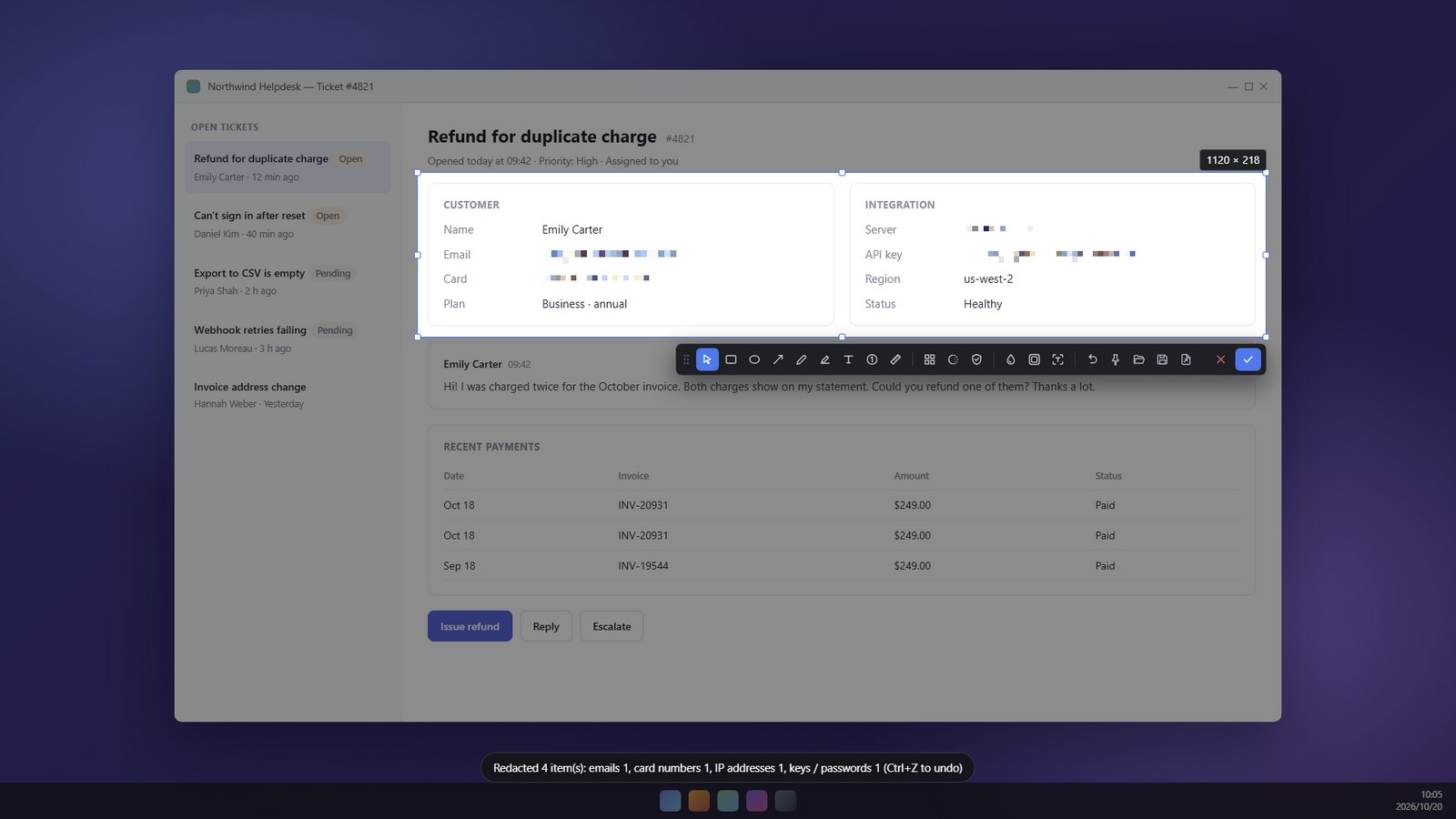
Task: Select the arrow drawing tool
Action: click(778, 359)
